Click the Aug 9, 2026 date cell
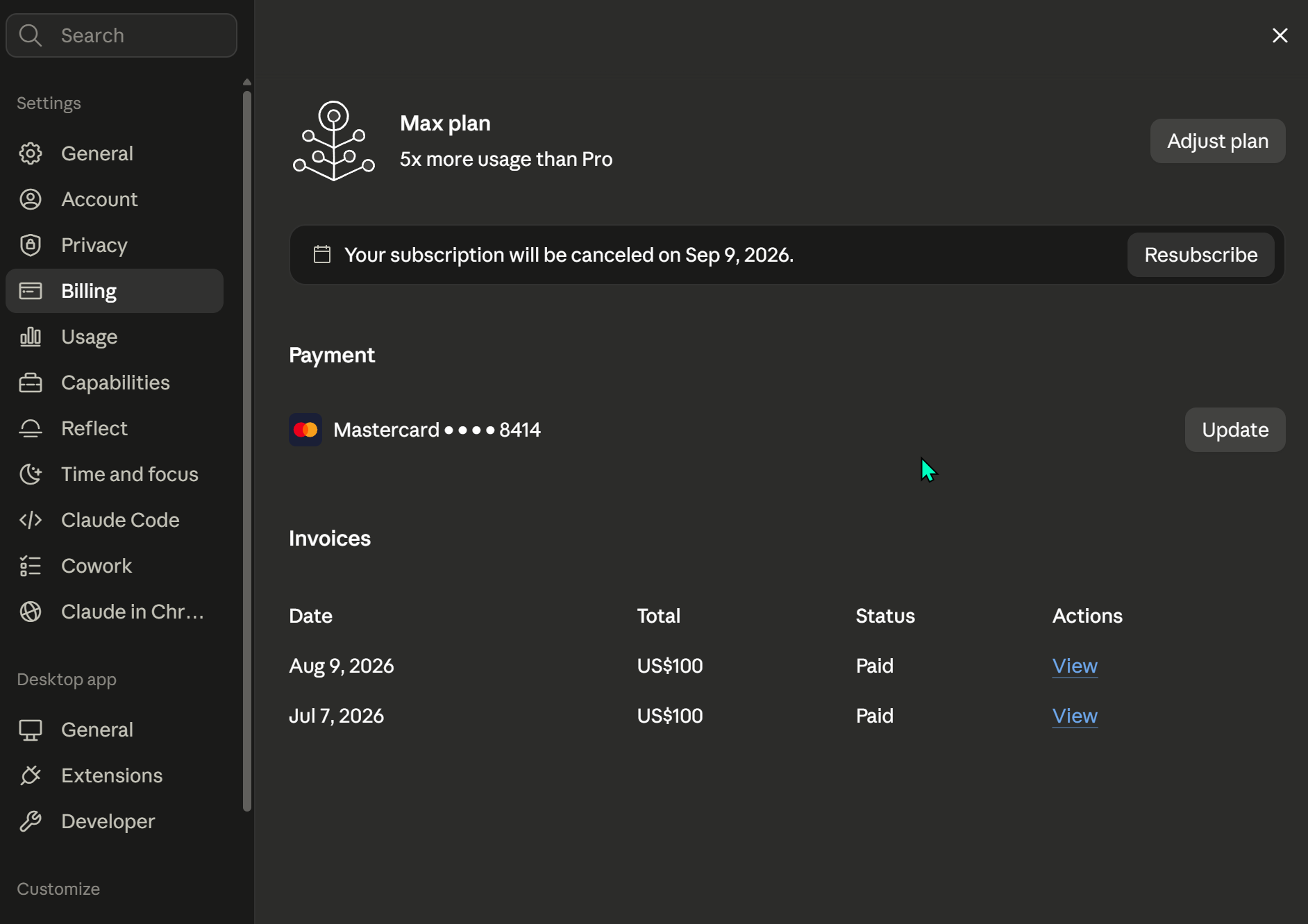 pyautogui.click(x=342, y=666)
